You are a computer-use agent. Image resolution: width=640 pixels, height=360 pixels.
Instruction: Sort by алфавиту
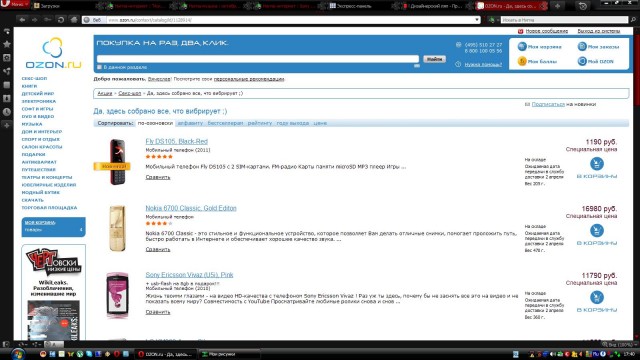pos(190,123)
